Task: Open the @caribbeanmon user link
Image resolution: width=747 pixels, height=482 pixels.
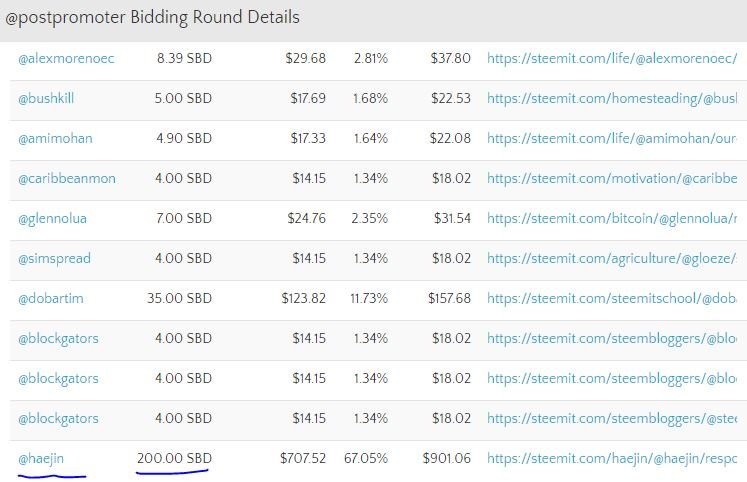Action: 67,179
